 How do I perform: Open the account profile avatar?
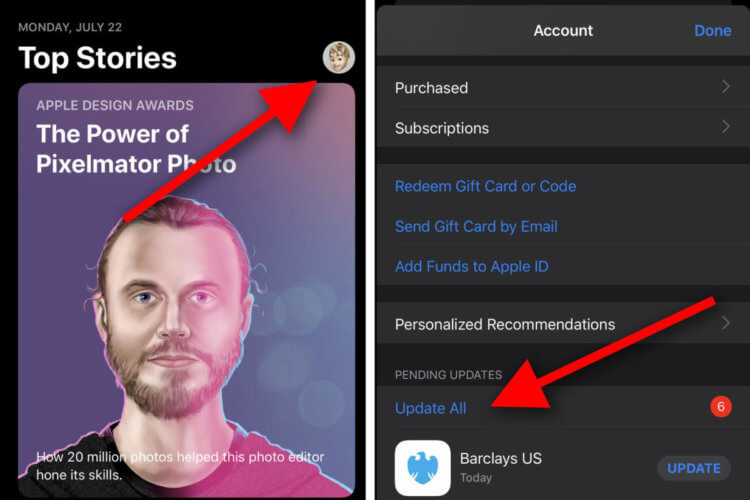click(339, 57)
